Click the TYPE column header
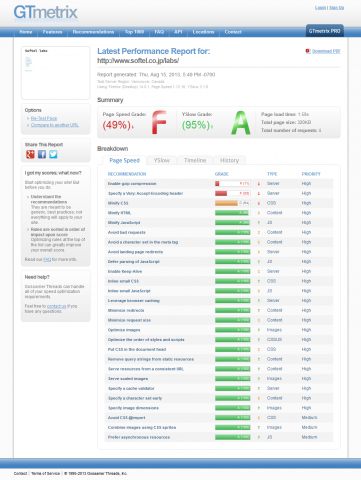This screenshot has width=361, height=480. [x=272, y=174]
